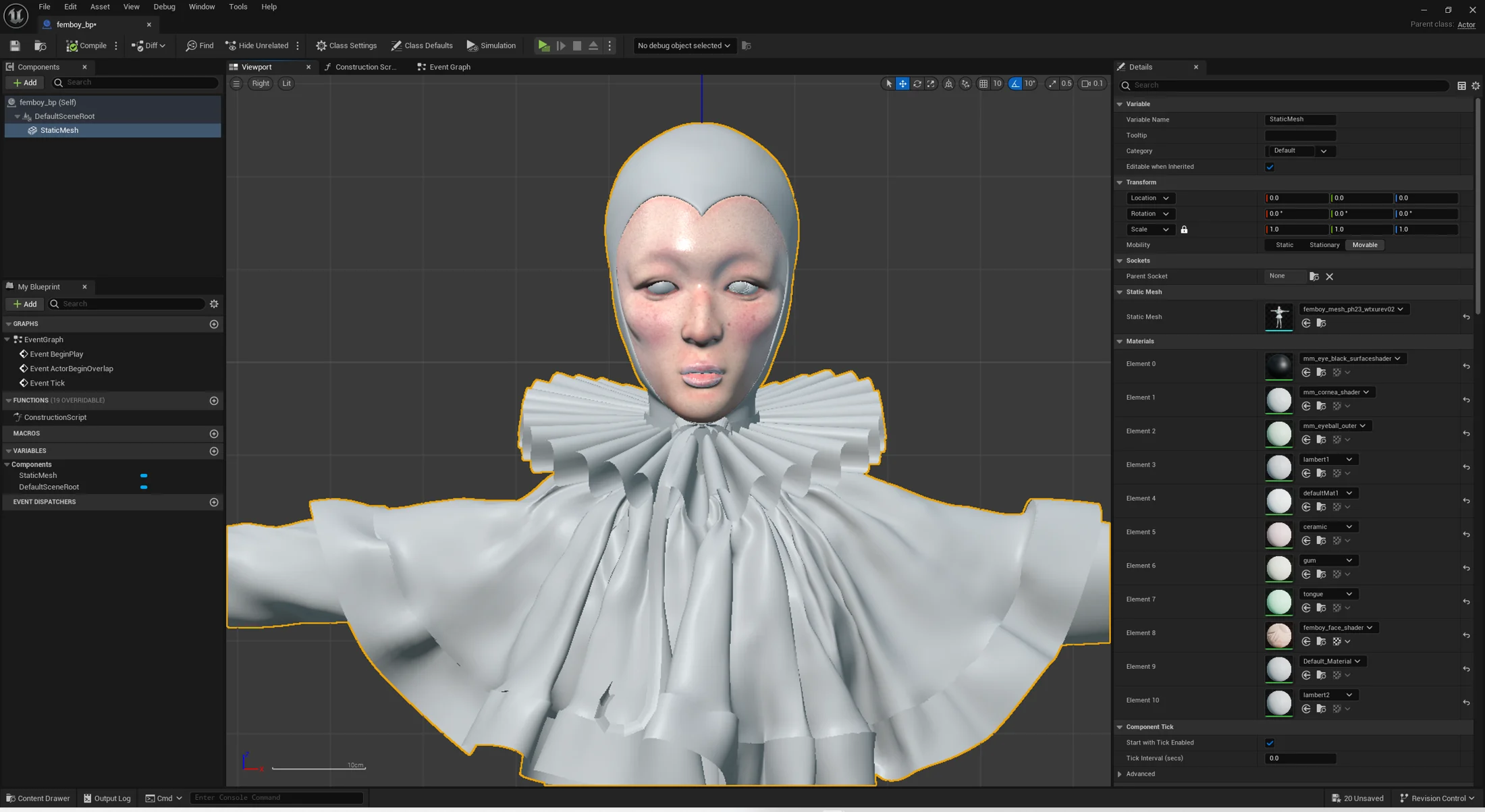Open the Asset menu

pyautogui.click(x=100, y=7)
